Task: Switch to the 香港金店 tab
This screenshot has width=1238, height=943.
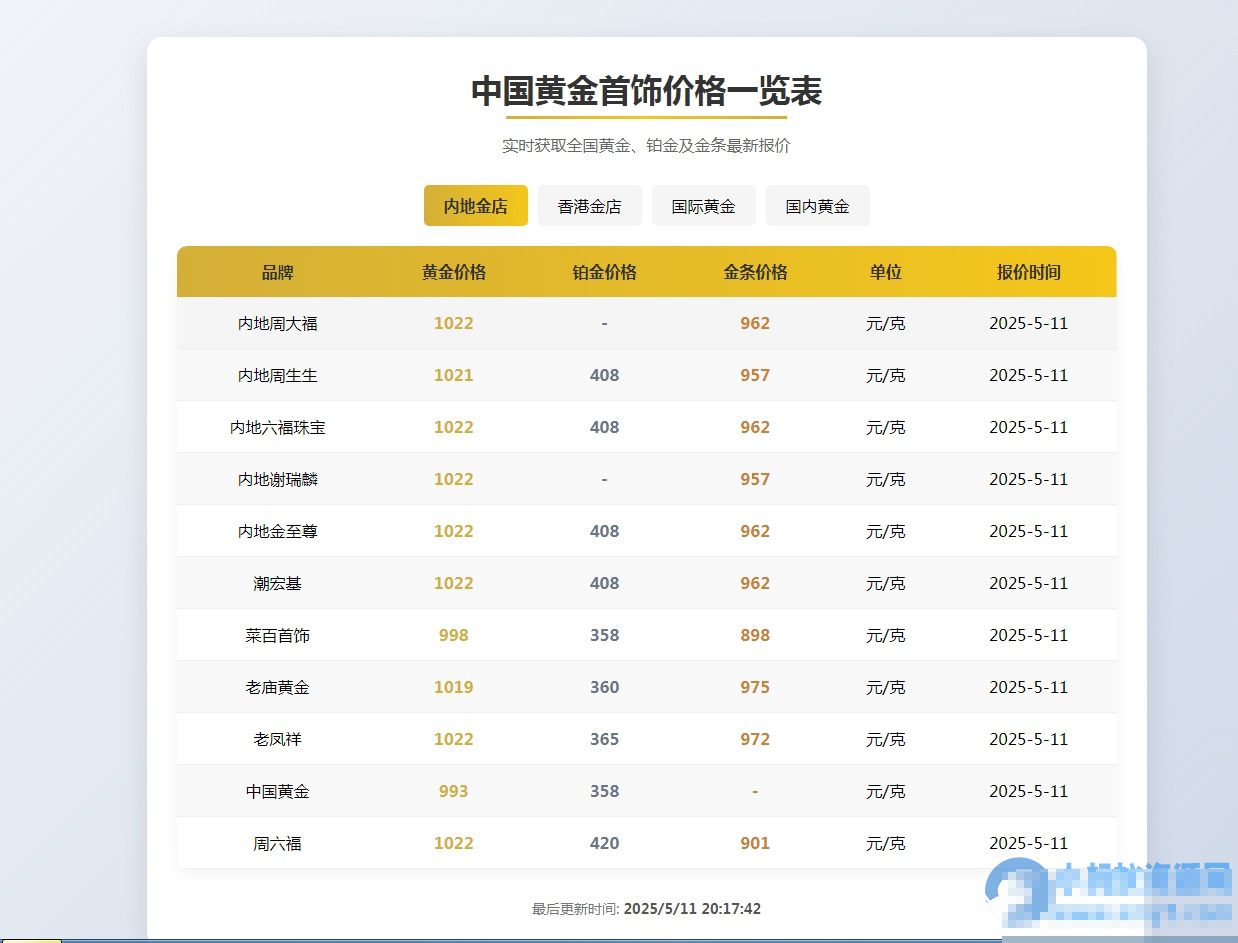Action: pyautogui.click(x=589, y=206)
